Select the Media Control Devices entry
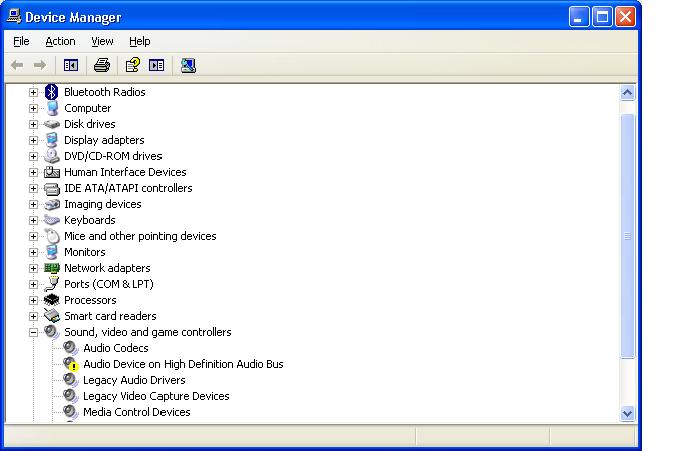683x451 pixels. click(x=137, y=412)
